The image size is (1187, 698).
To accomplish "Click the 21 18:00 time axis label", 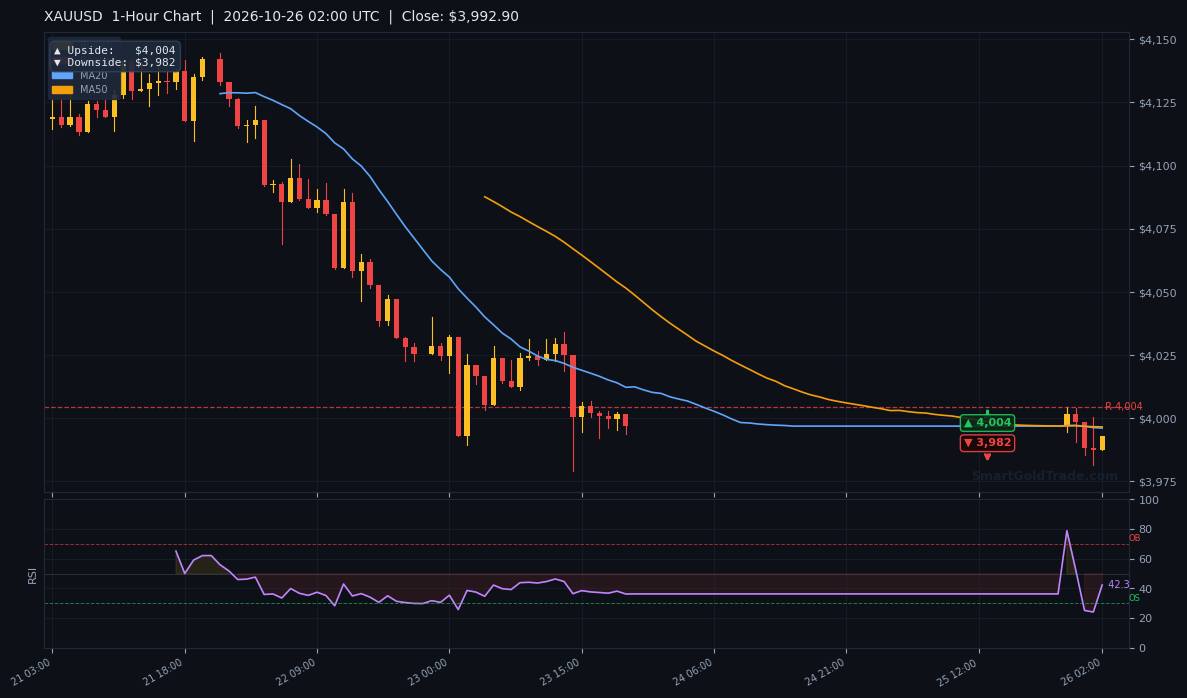I will tap(164, 672).
